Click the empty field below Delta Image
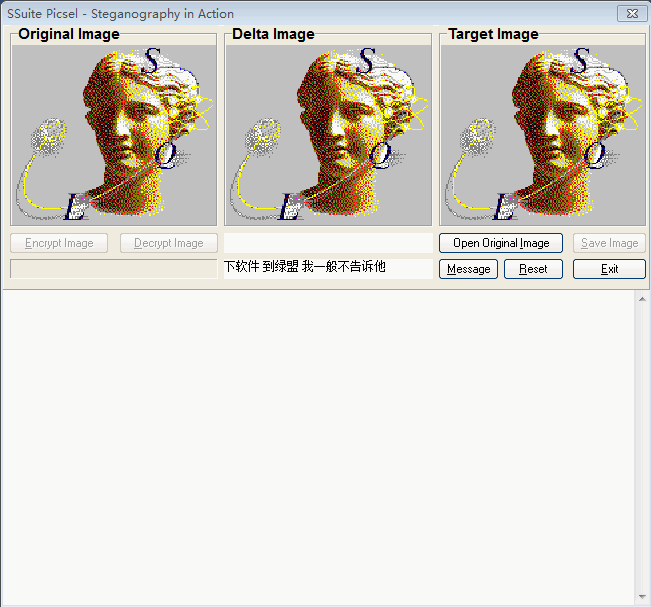Viewport: 651px width, 607px height. [328, 243]
